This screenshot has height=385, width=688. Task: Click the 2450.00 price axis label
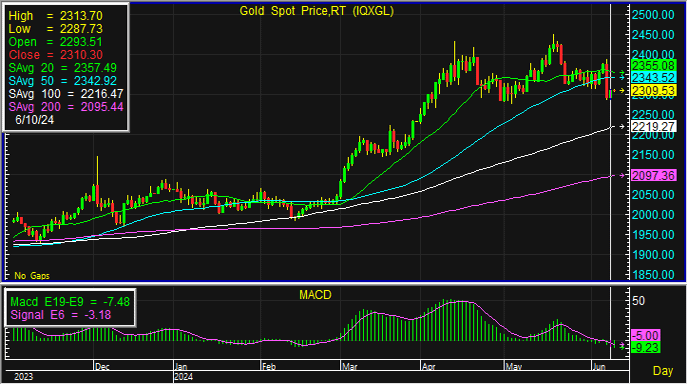coord(653,35)
